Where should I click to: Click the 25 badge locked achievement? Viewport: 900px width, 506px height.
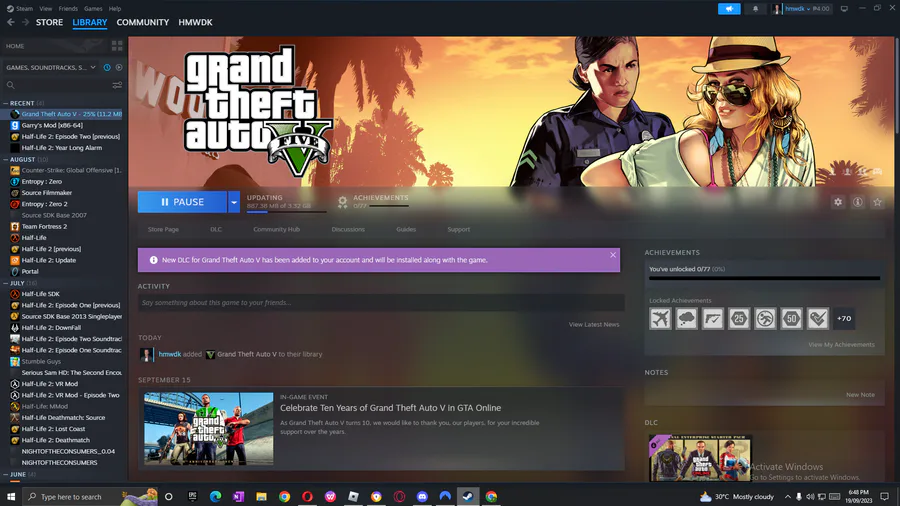coord(739,318)
